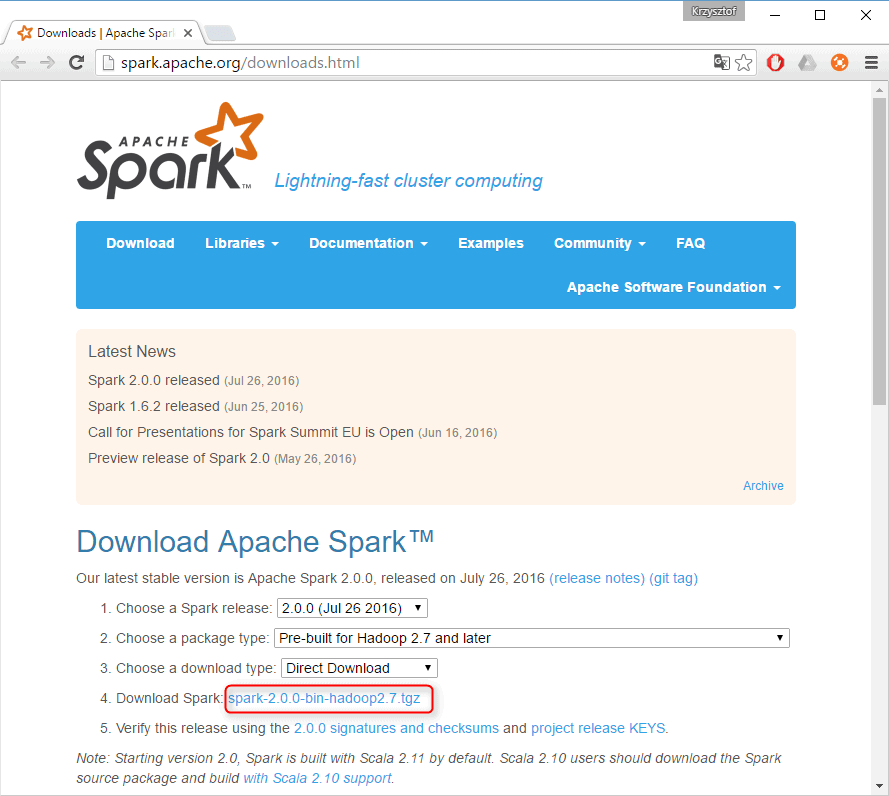Click the vertical scrollbar thumb
The height and width of the screenshot is (796, 889).
[879, 251]
